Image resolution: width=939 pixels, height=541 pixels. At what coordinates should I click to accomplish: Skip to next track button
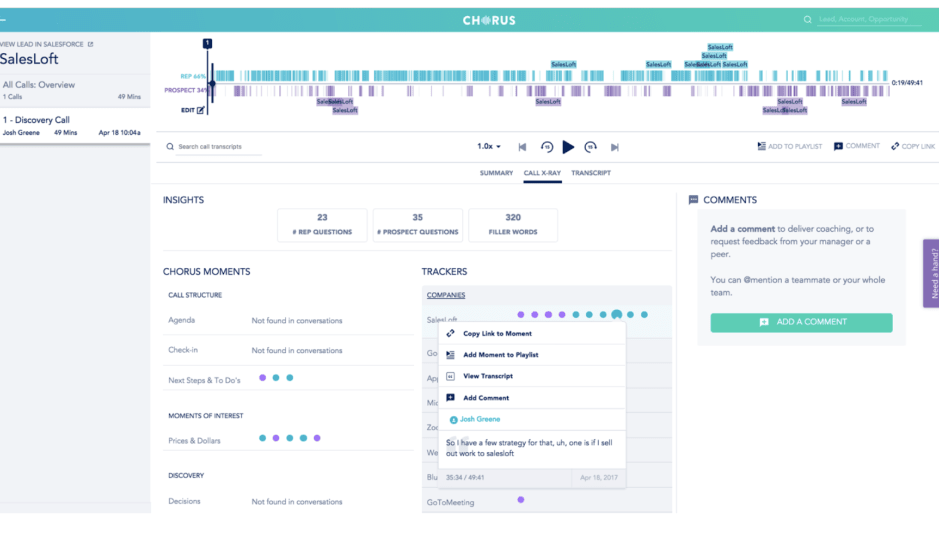pyautogui.click(x=614, y=147)
